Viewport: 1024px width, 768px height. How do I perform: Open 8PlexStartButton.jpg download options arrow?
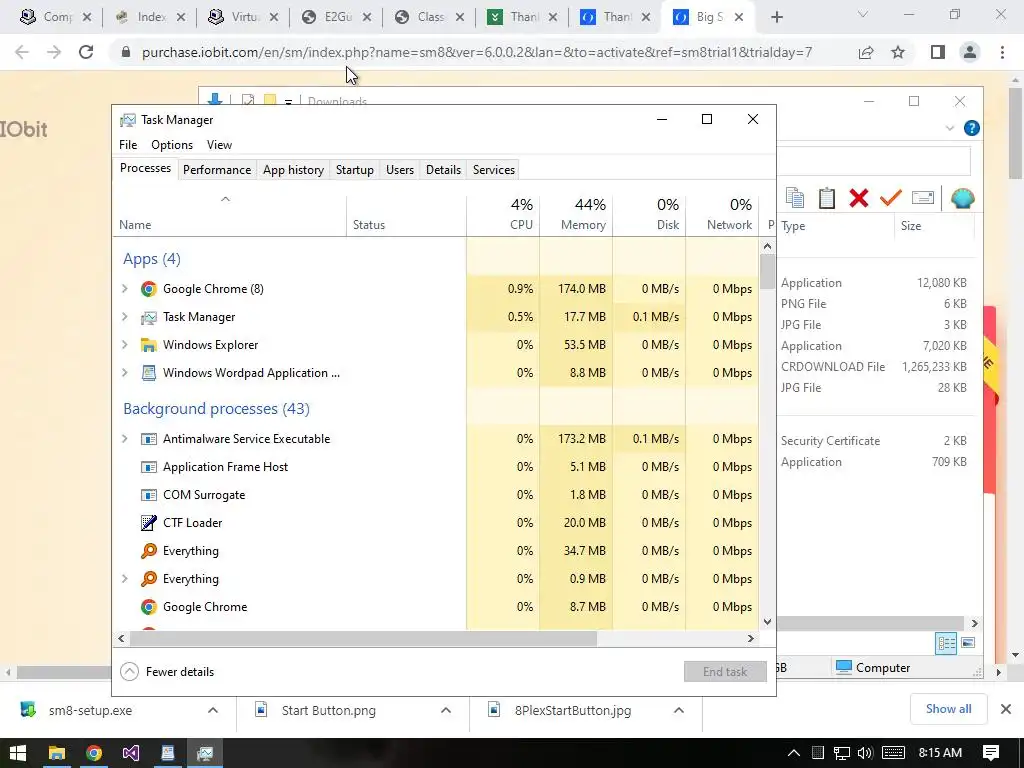click(x=679, y=710)
